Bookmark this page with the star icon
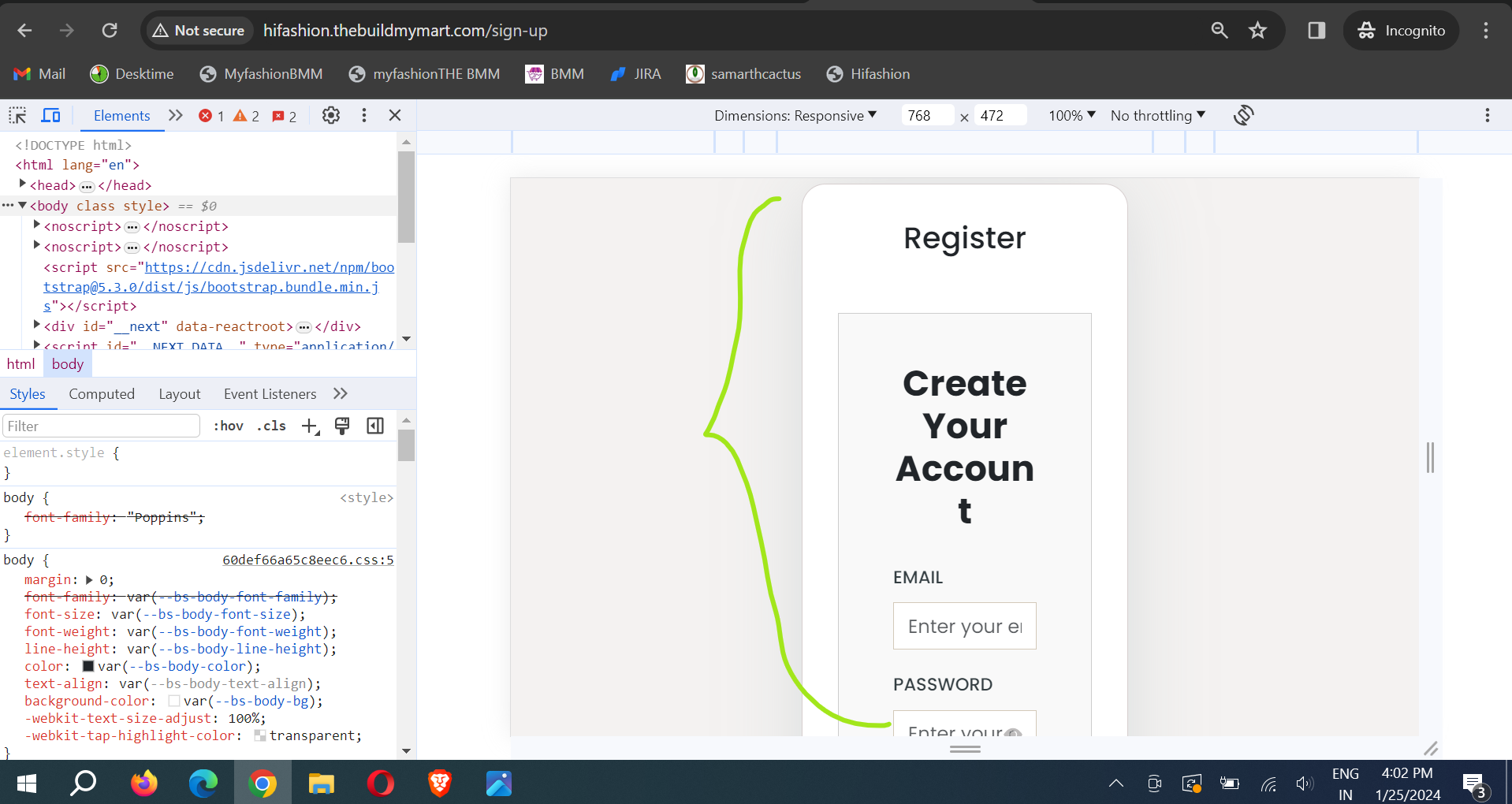 coord(1257,31)
